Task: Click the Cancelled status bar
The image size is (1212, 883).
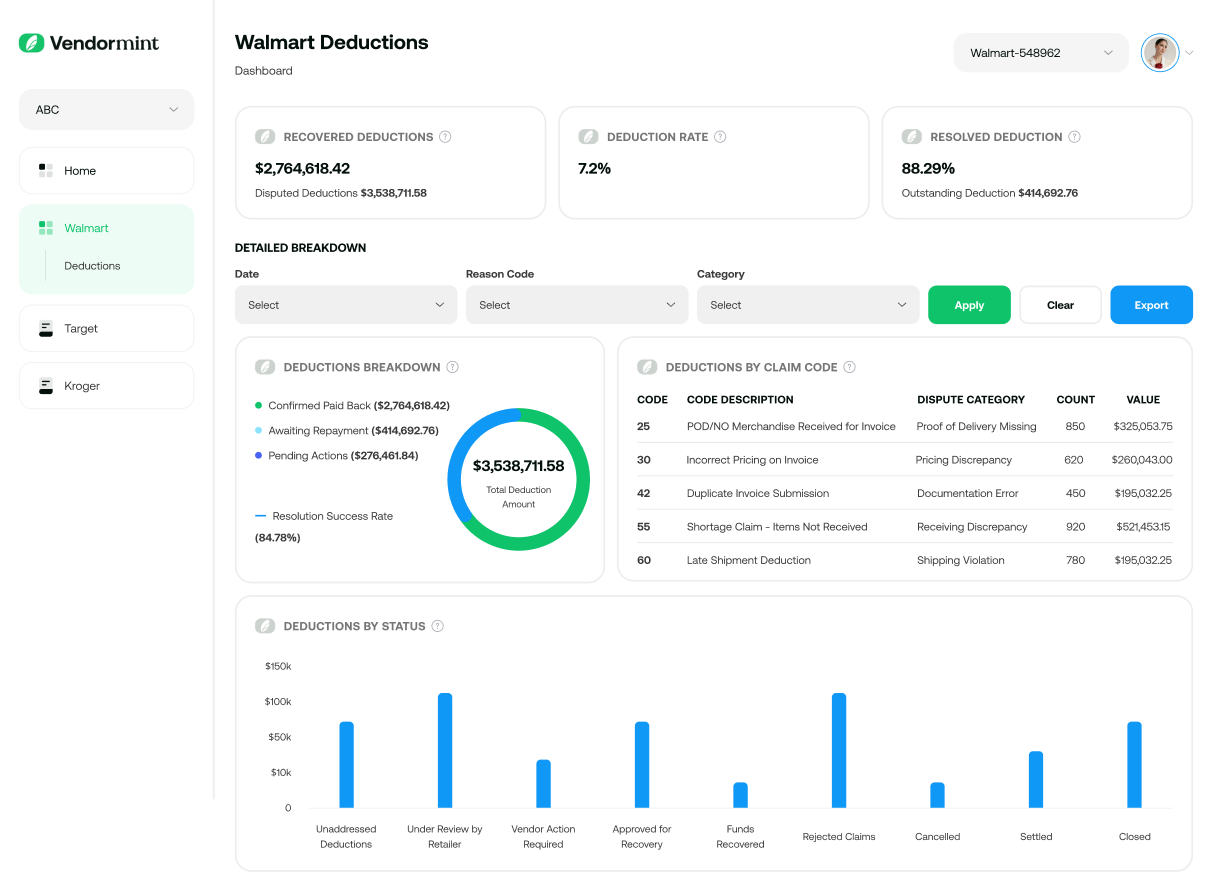Action: coord(937,795)
